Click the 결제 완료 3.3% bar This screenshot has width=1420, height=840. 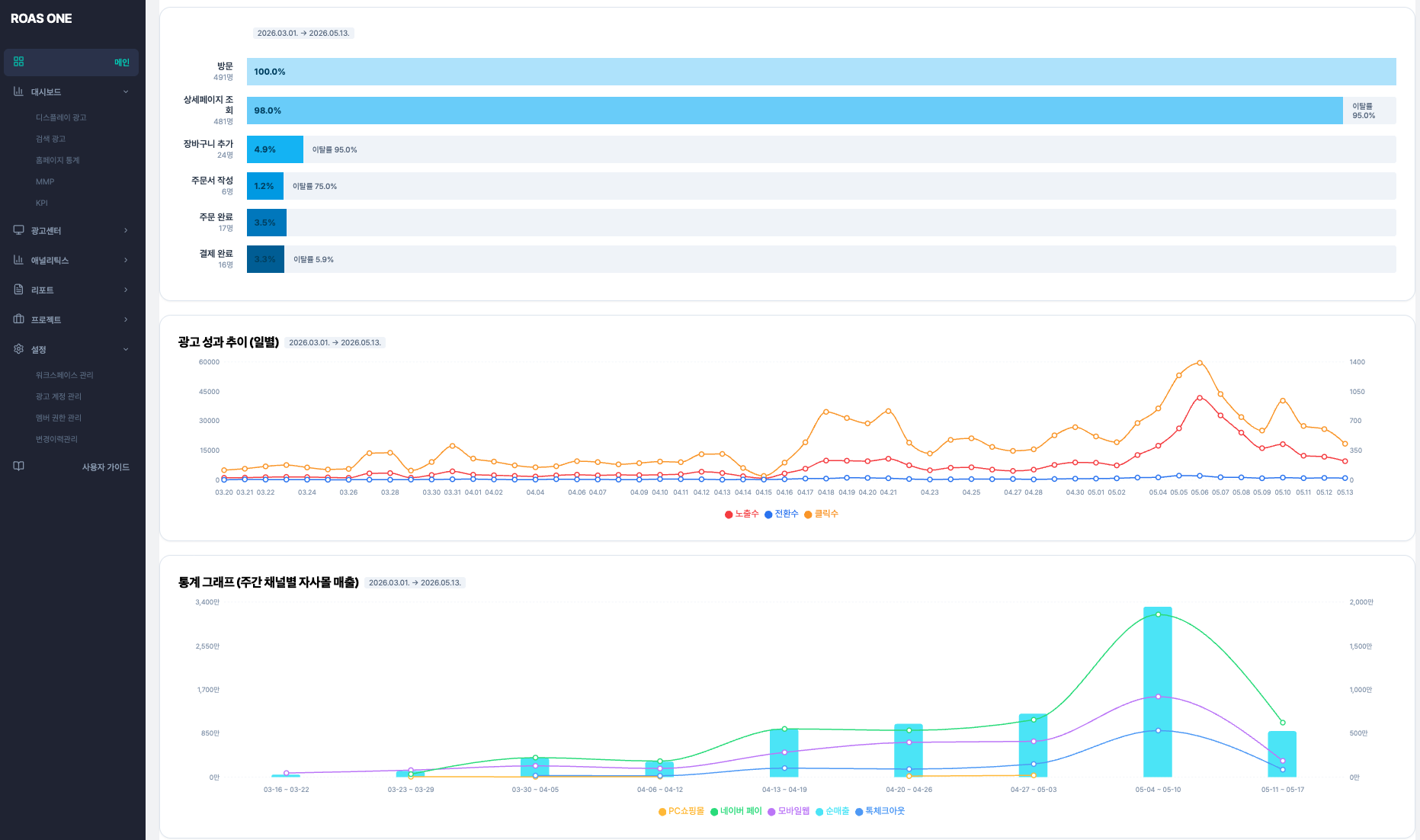click(265, 259)
